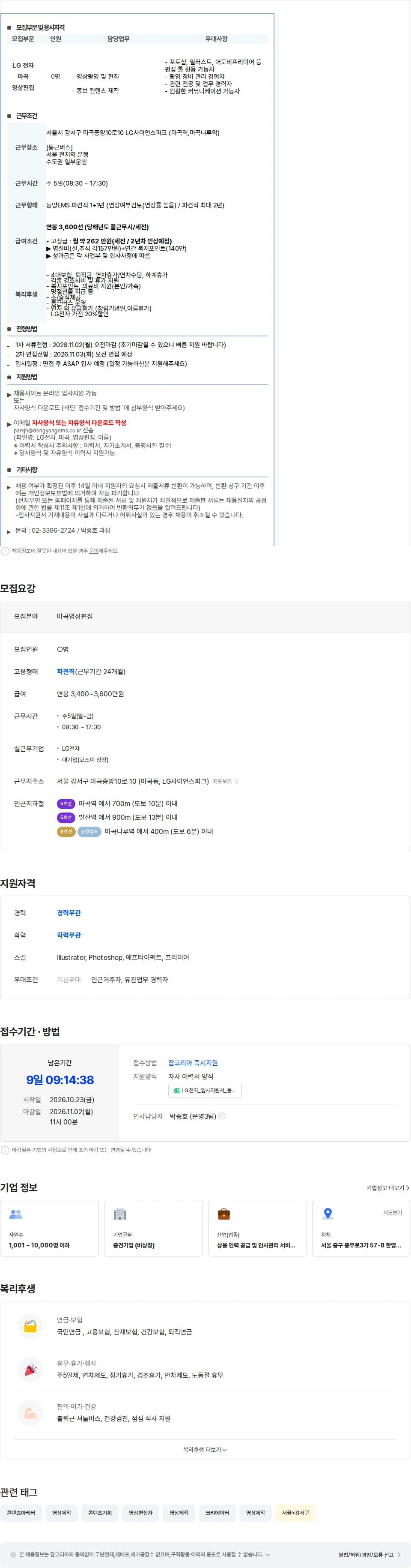Image resolution: width=411 pixels, height=1568 pixels.
Task: Click the 위치 map pin icon
Action: click(328, 1214)
